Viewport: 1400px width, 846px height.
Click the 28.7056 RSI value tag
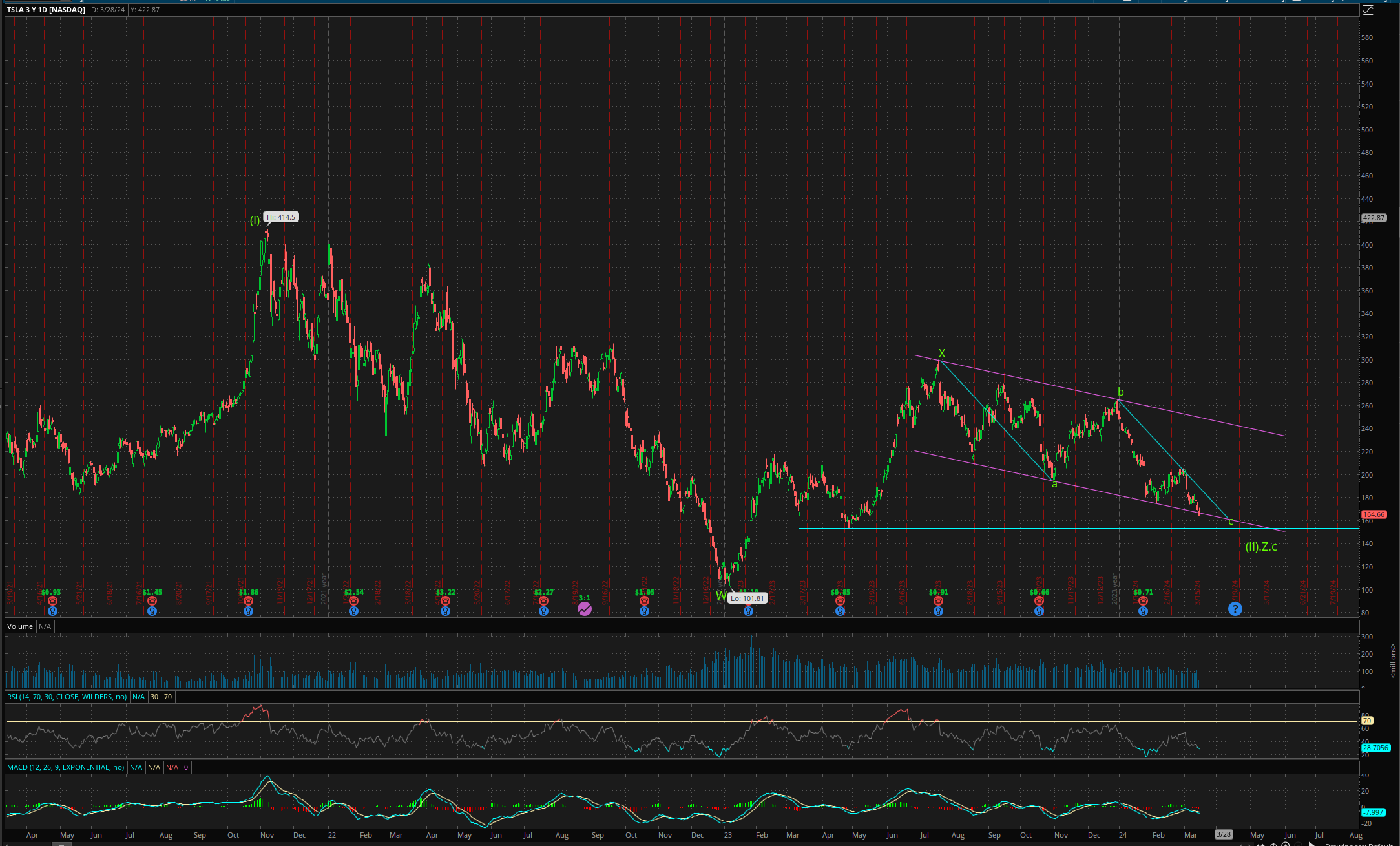pyautogui.click(x=1375, y=748)
